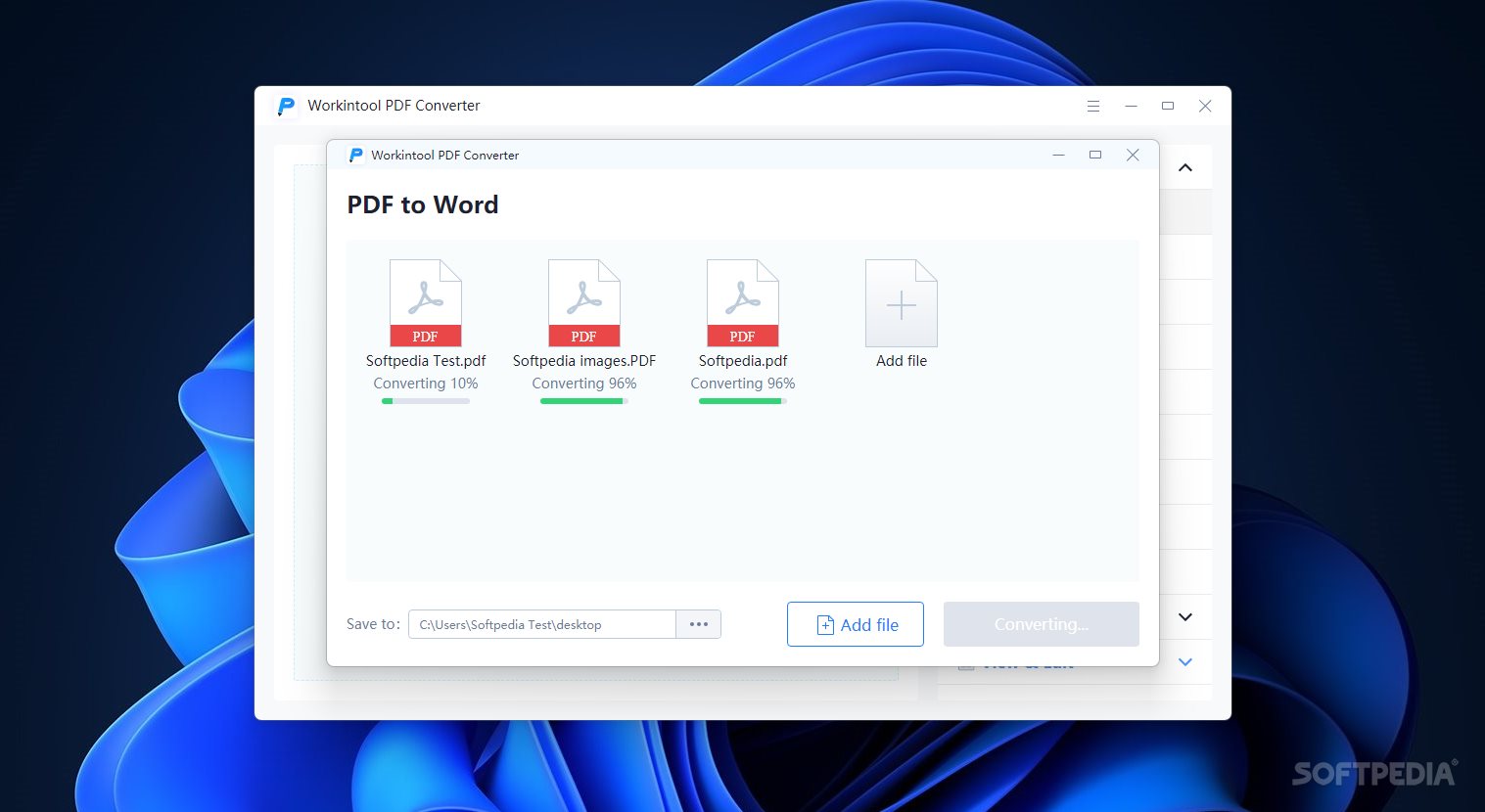Click the Save to path input field

[x=542, y=624]
